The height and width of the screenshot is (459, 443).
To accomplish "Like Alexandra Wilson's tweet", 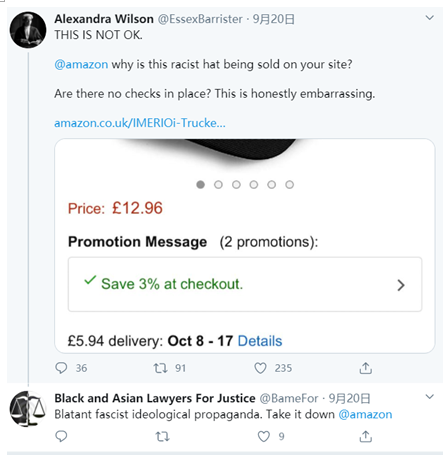I will (x=260, y=368).
